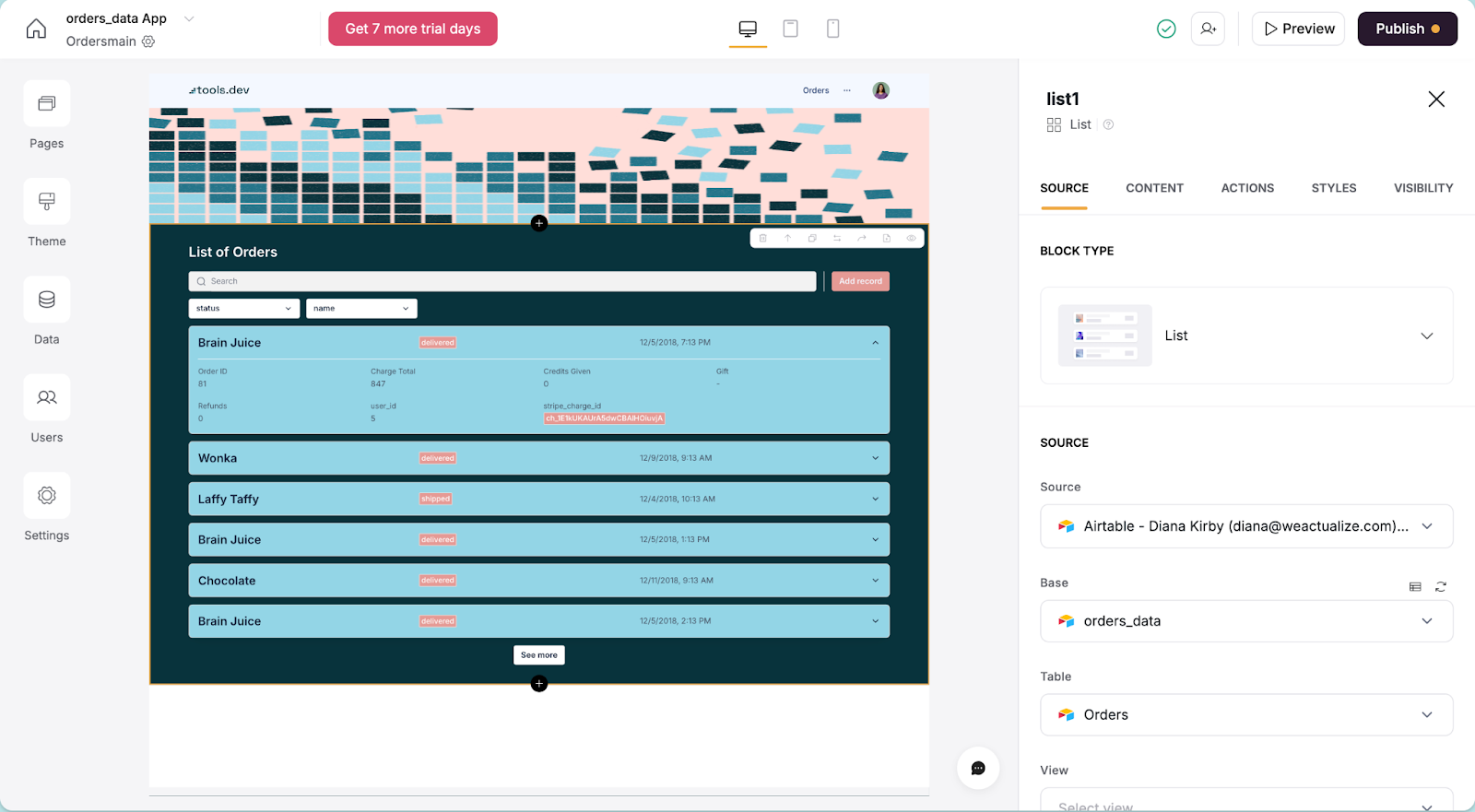Open the Data panel
This screenshot has width=1475, height=812.
tap(47, 312)
